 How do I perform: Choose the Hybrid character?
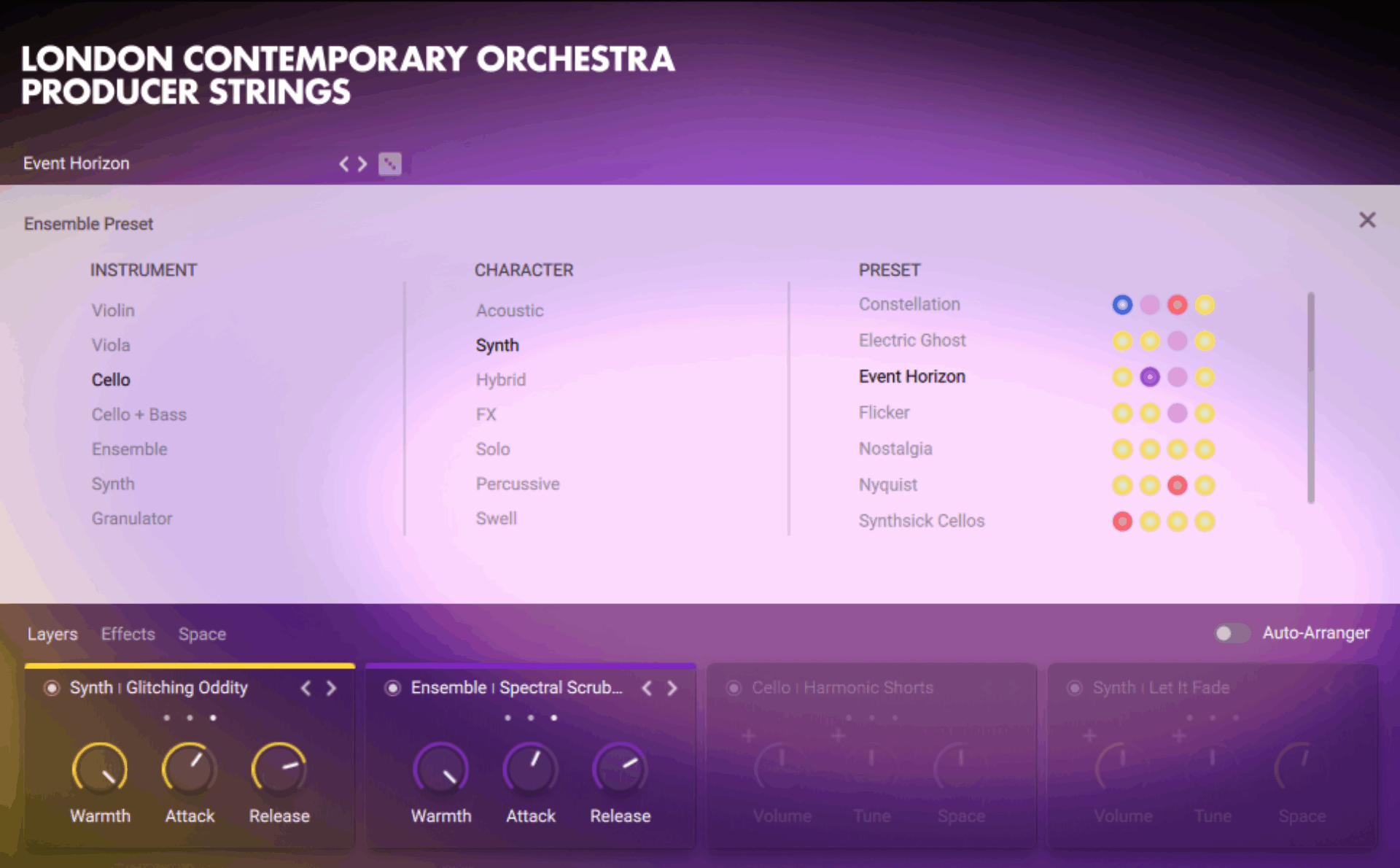(x=500, y=379)
